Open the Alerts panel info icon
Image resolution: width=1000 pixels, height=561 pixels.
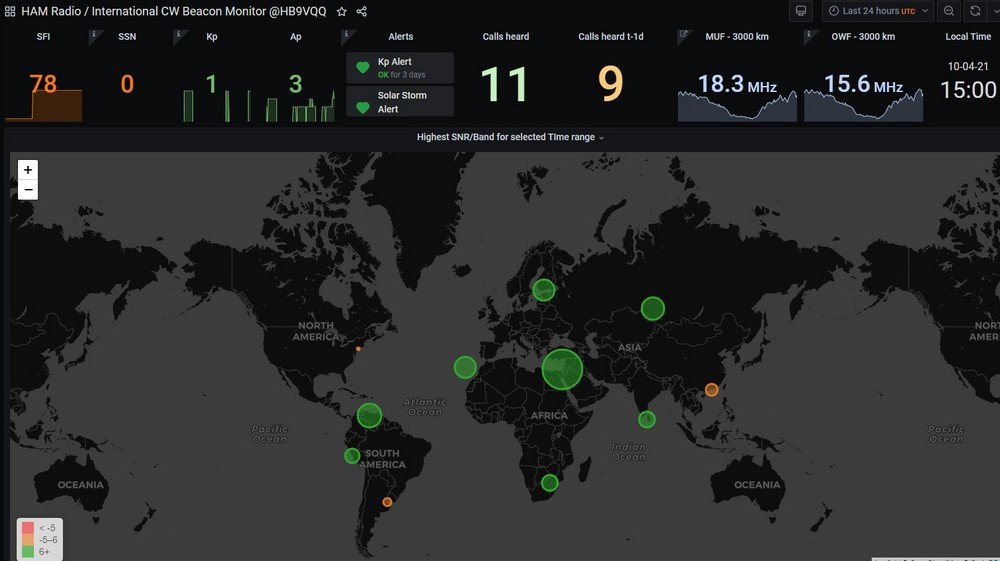(348, 36)
